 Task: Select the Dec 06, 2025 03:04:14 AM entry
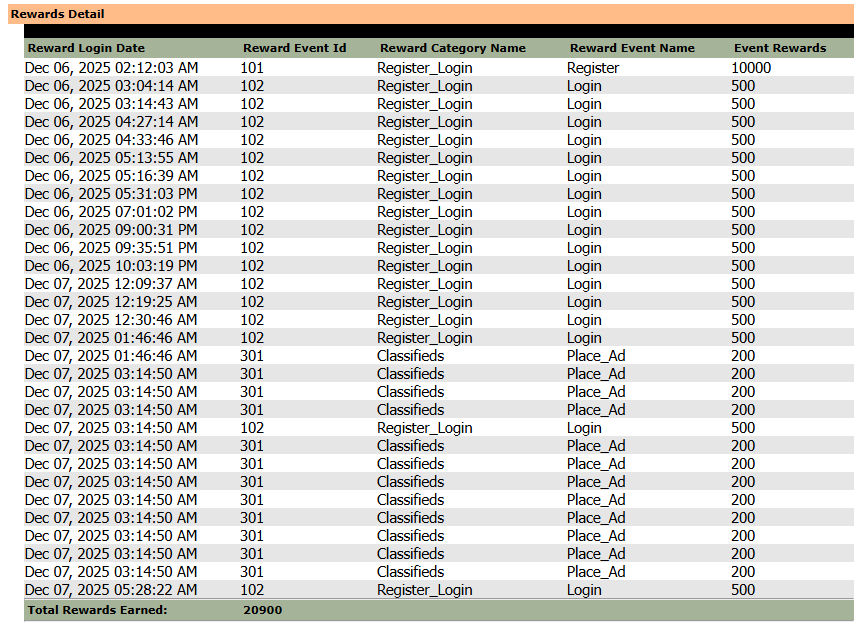(111, 86)
